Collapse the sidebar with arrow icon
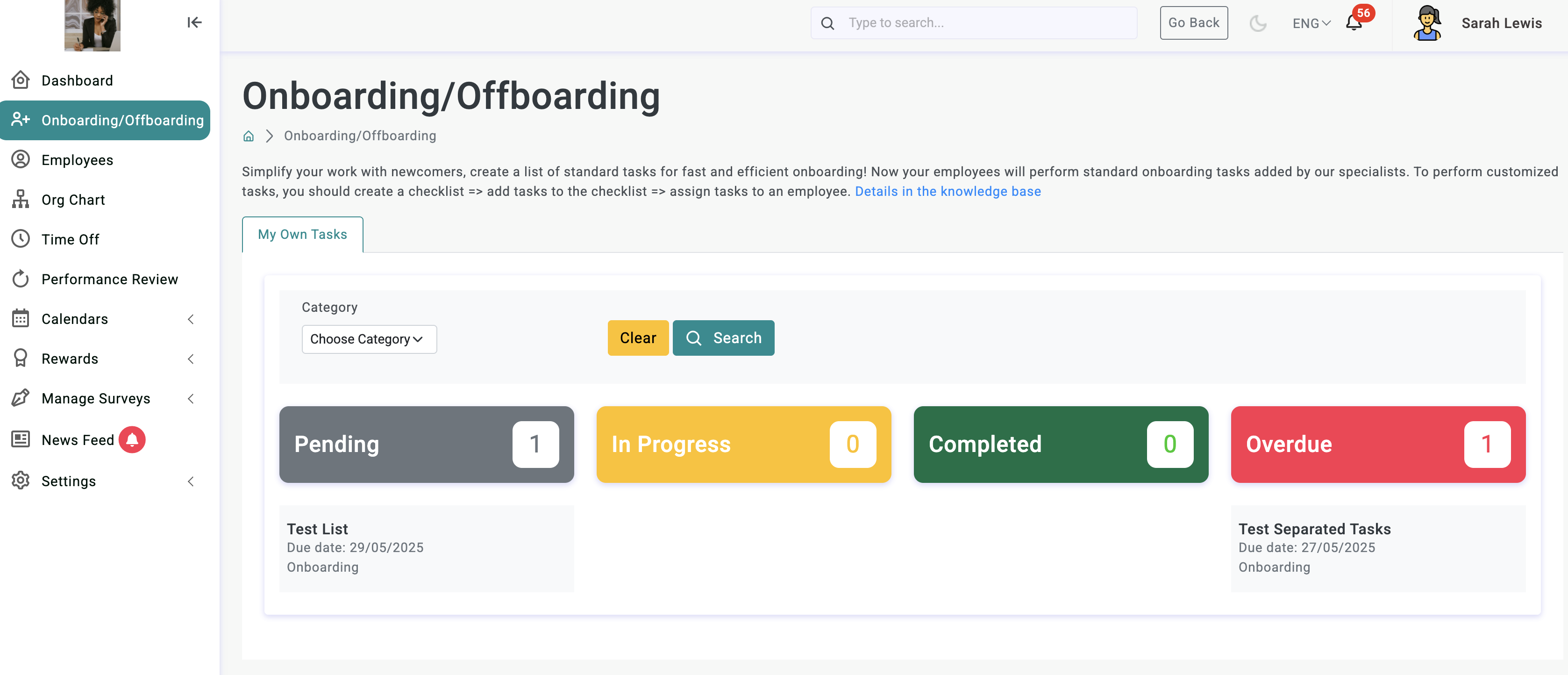 pyautogui.click(x=194, y=22)
